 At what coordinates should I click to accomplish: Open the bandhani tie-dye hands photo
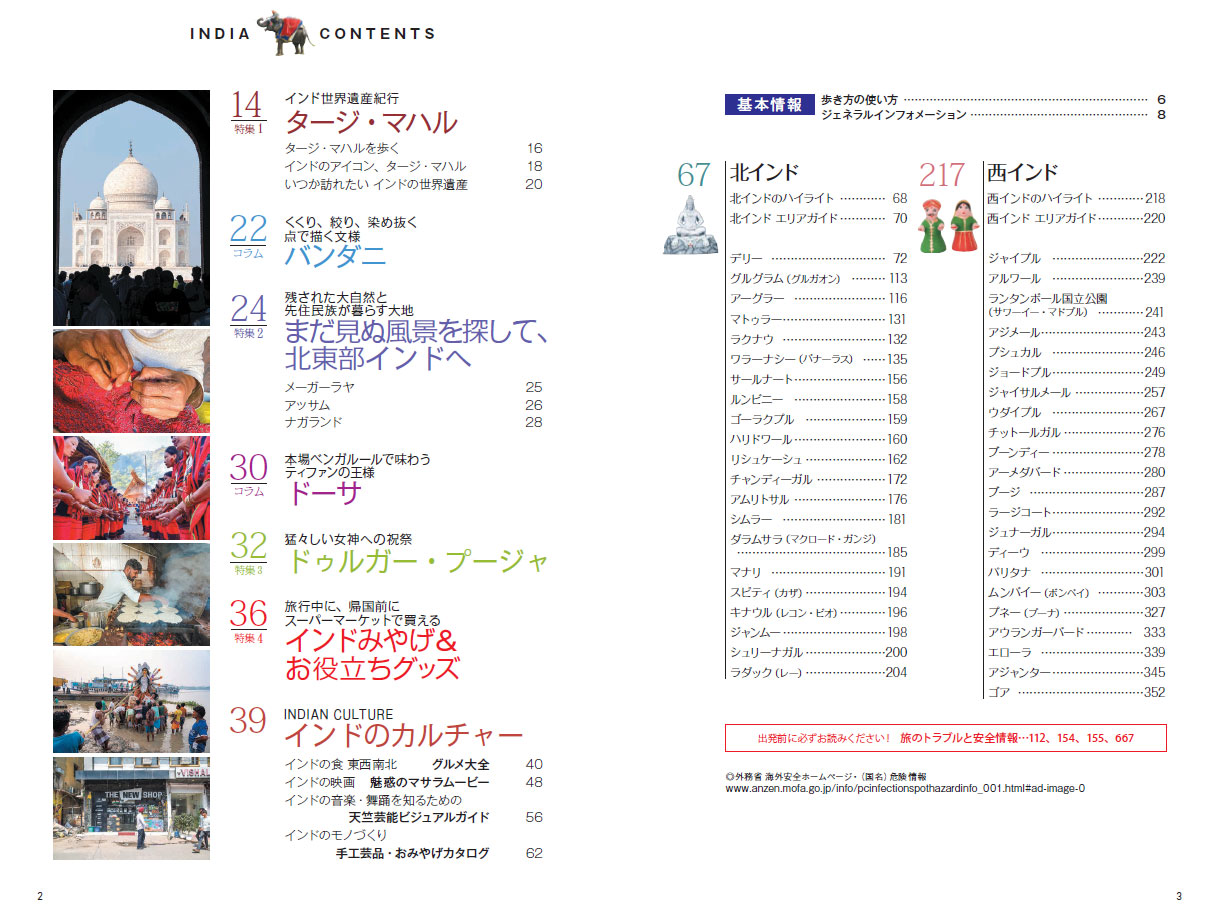[131, 381]
